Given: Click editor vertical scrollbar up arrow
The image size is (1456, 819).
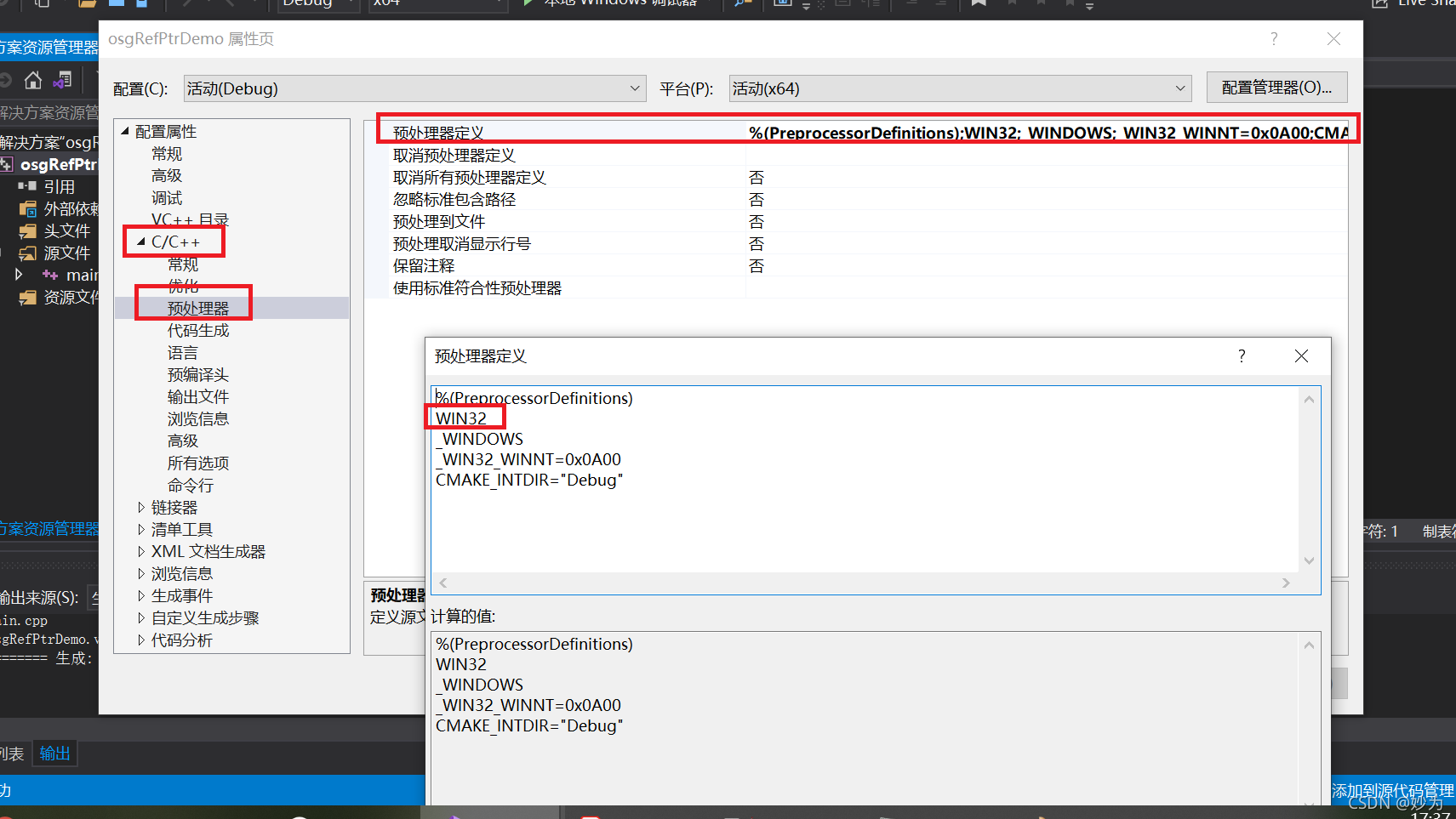Looking at the screenshot, I should 1309,399.
